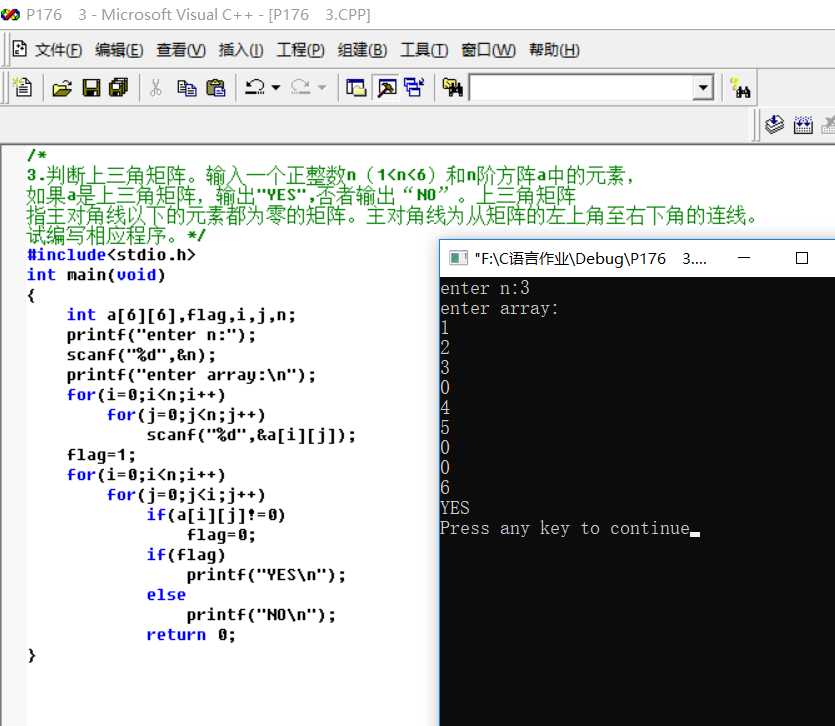Toggle the Workspace window icon

[356, 87]
